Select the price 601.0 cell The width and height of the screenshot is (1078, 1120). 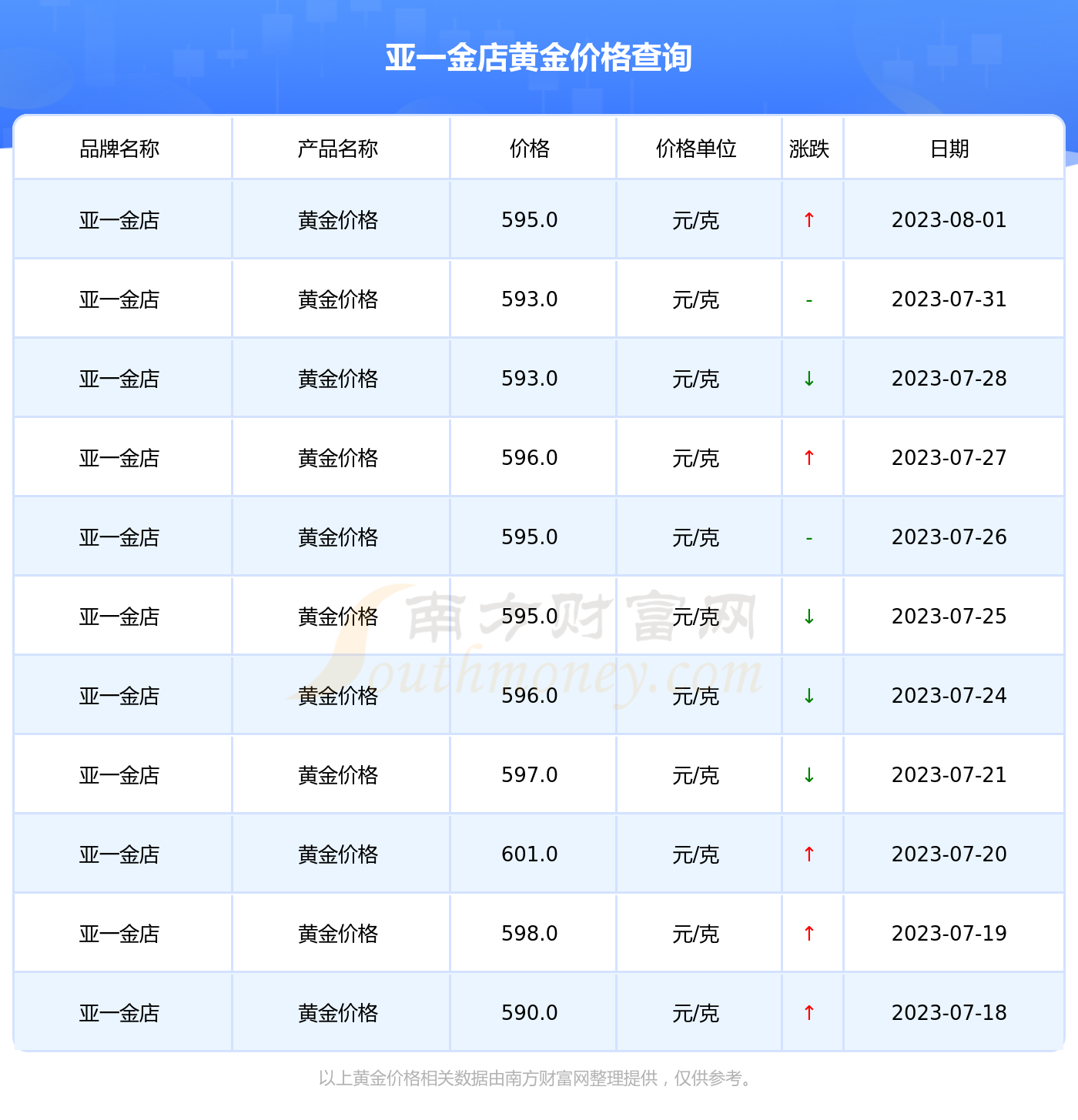530,854
